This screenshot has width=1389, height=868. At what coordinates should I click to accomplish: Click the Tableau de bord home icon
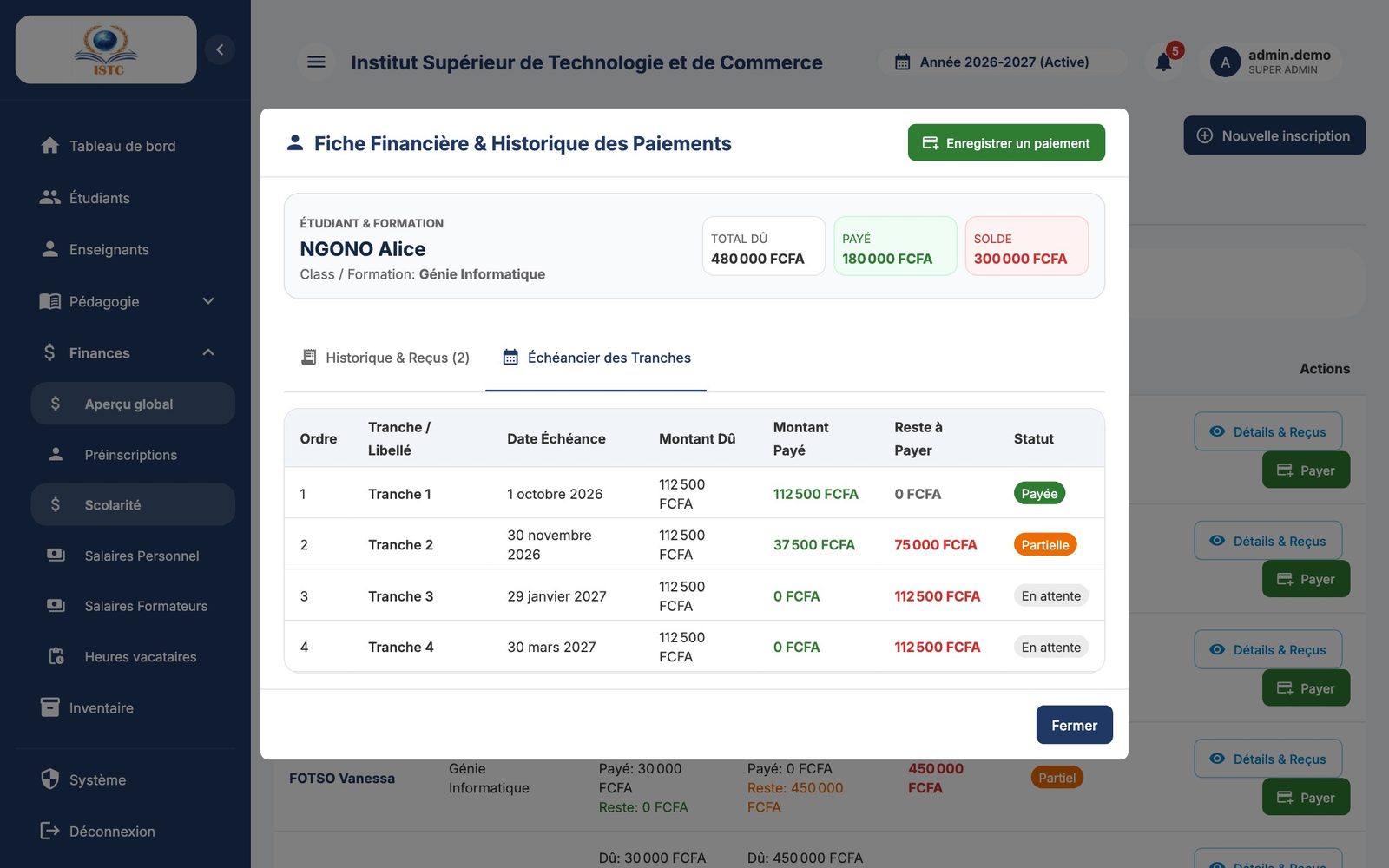(50, 146)
